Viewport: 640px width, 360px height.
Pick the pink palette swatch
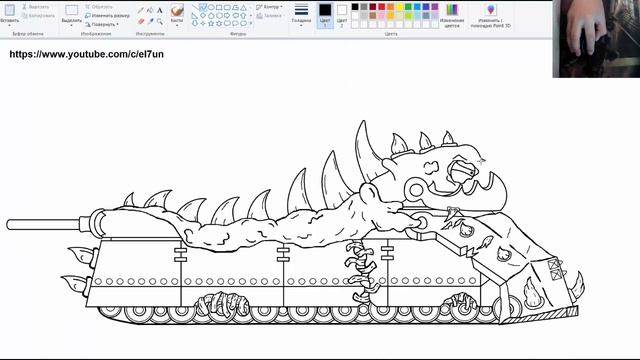(x=382, y=16)
